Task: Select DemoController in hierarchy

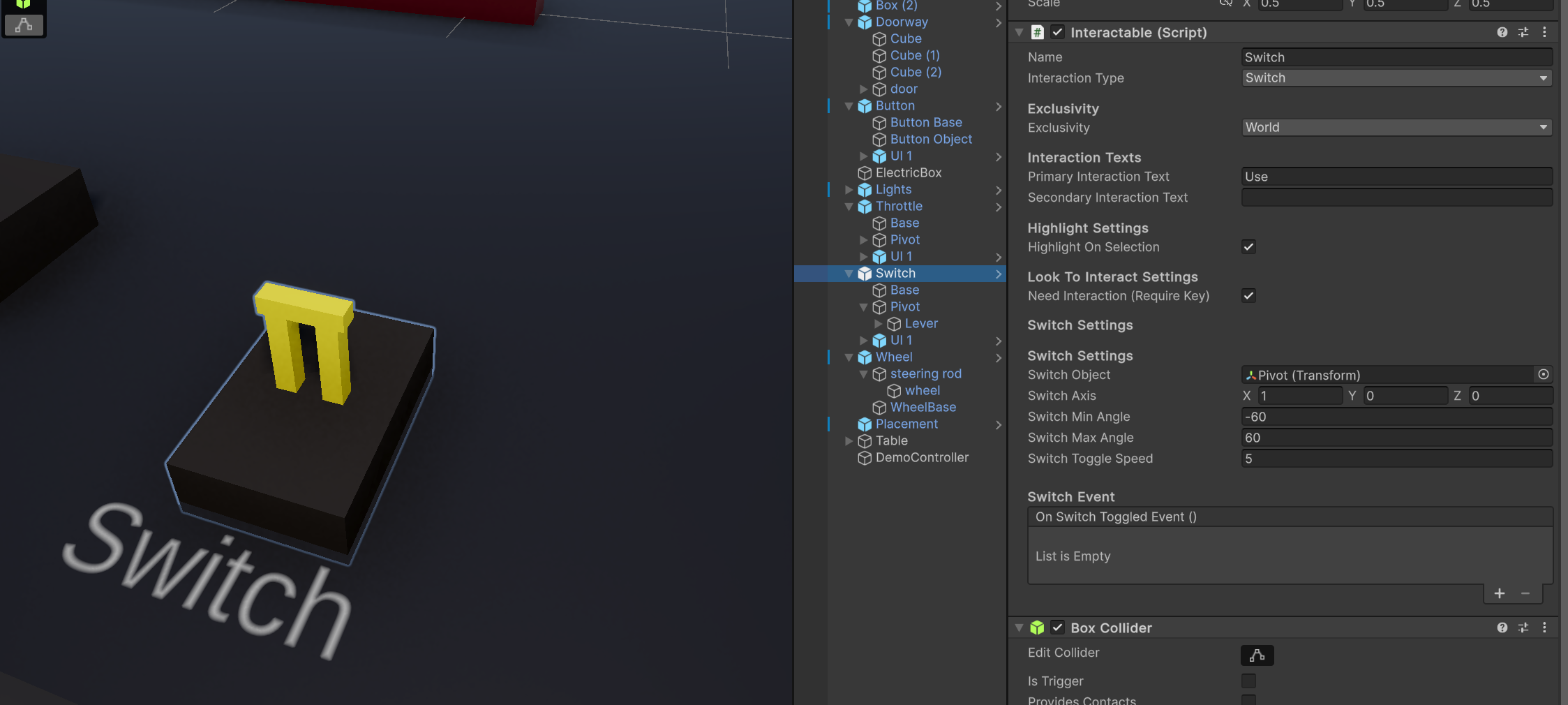Action: tap(921, 458)
